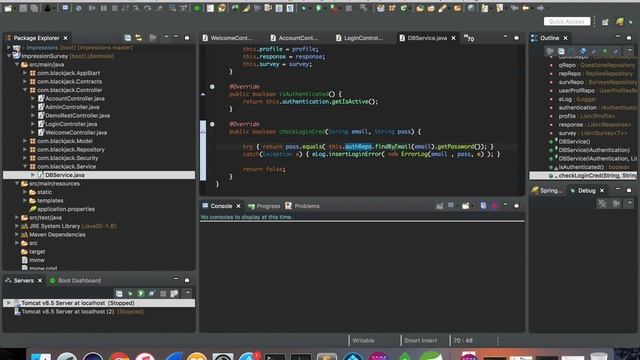The image size is (640, 360).
Task: Select the Spring perspective icon near Quick Access
Action: pos(620,22)
